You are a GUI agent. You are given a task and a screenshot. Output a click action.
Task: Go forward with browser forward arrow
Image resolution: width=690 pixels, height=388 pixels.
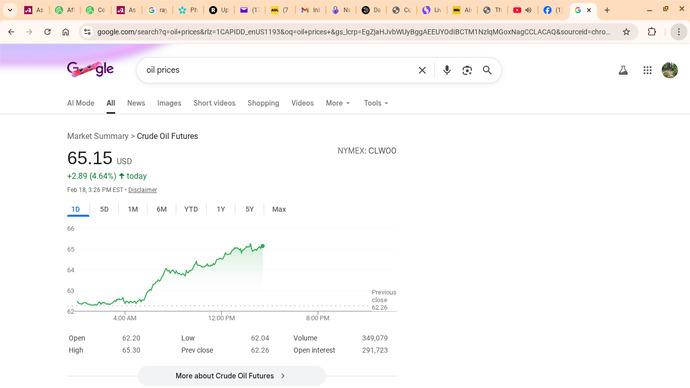[x=29, y=32]
